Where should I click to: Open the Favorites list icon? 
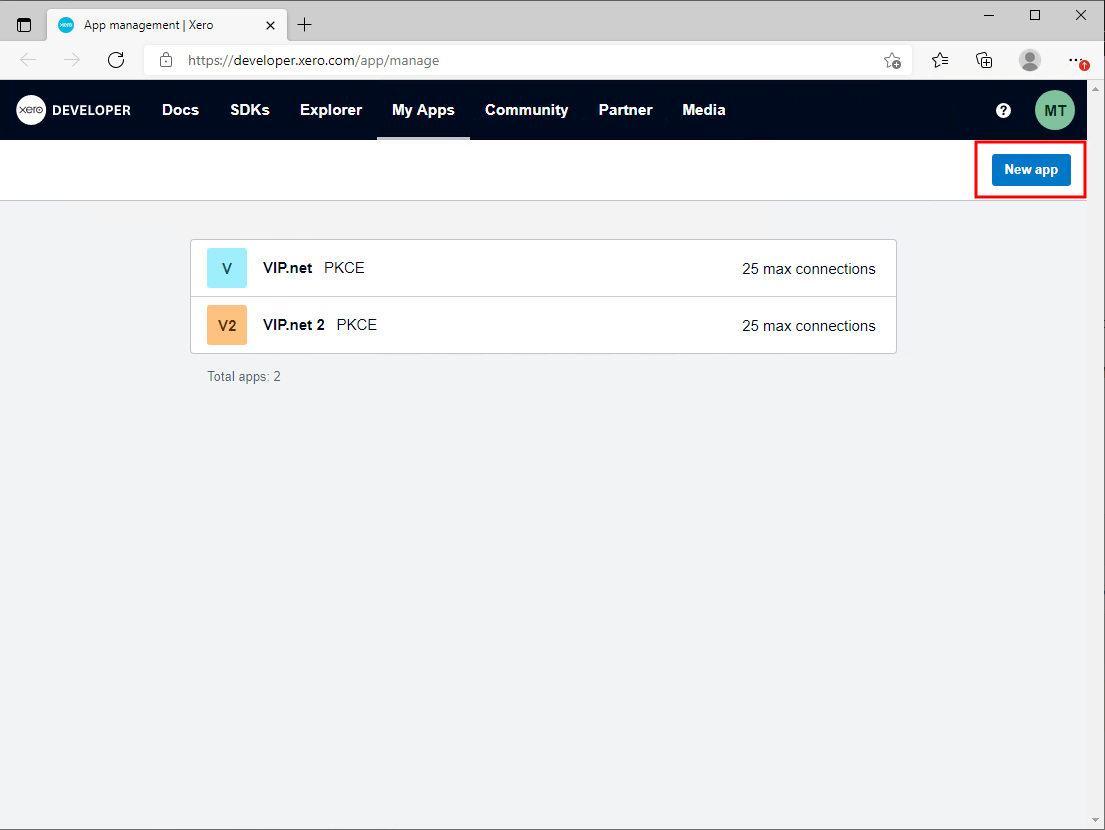coord(939,61)
